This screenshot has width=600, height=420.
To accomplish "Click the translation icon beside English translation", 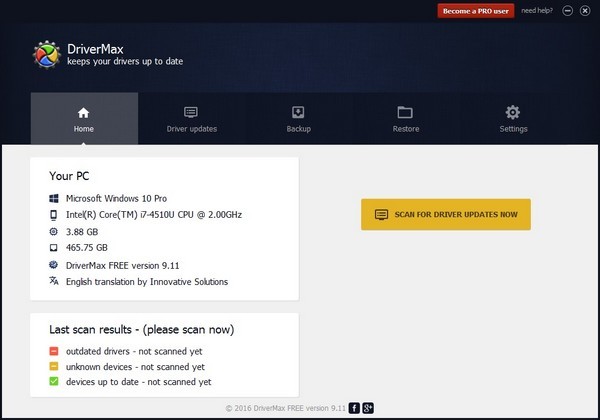I will click(x=54, y=281).
